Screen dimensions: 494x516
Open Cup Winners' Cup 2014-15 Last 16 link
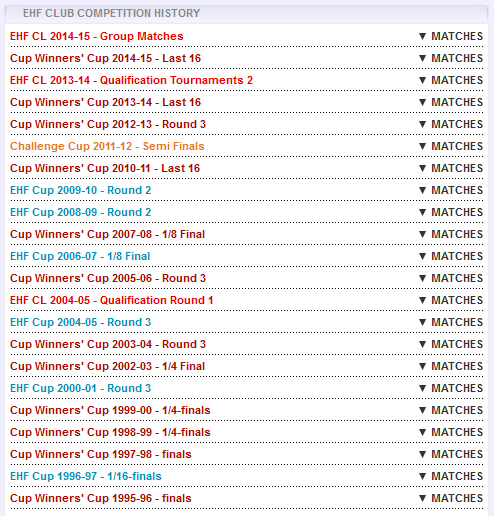coord(105,58)
